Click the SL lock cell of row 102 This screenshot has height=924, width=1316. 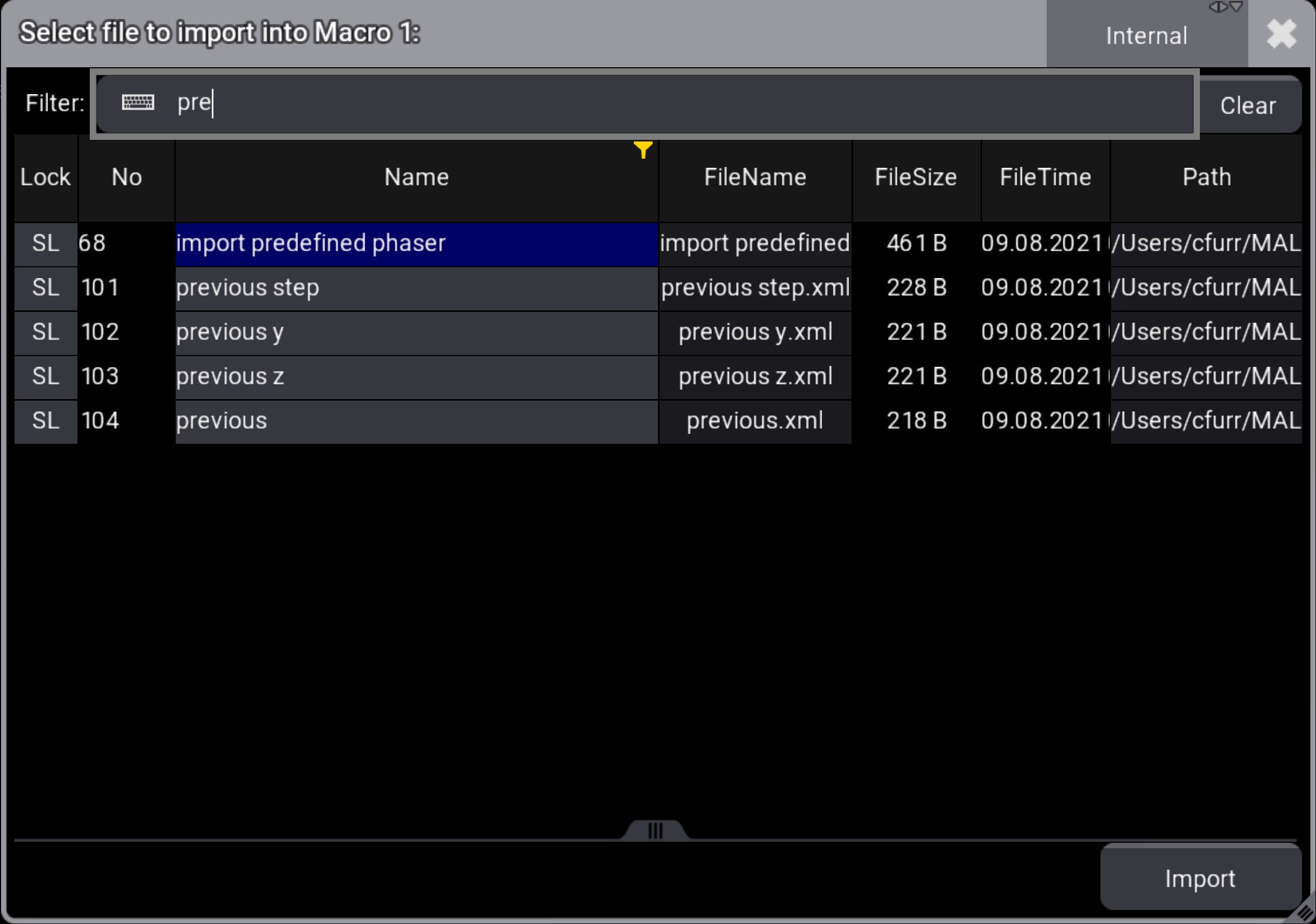click(x=46, y=333)
